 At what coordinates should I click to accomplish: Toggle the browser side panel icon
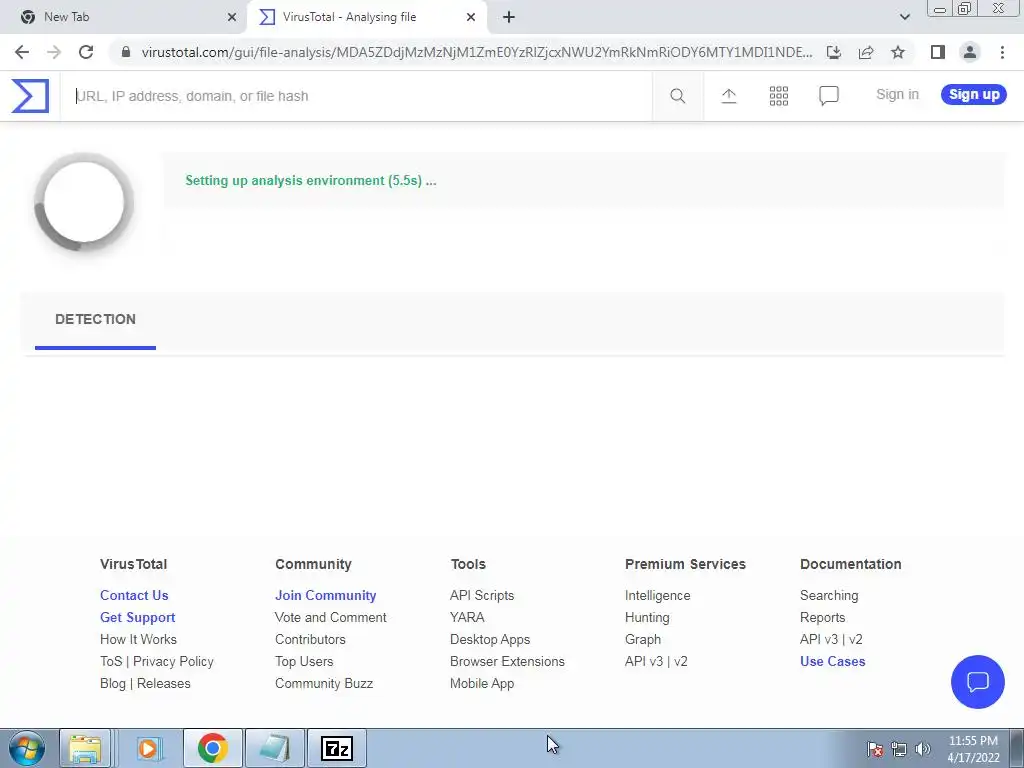pos(938,52)
